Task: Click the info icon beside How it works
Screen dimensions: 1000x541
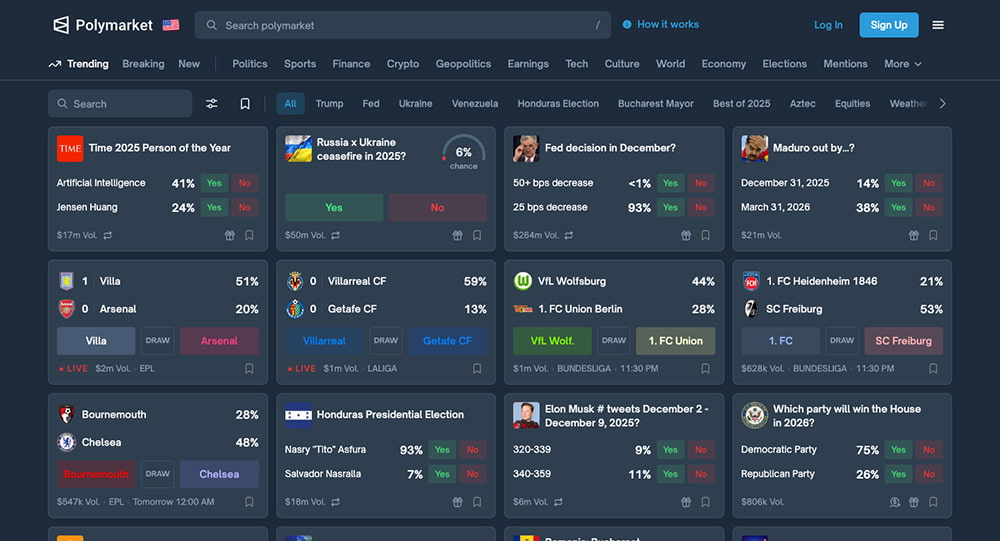Action: (627, 24)
